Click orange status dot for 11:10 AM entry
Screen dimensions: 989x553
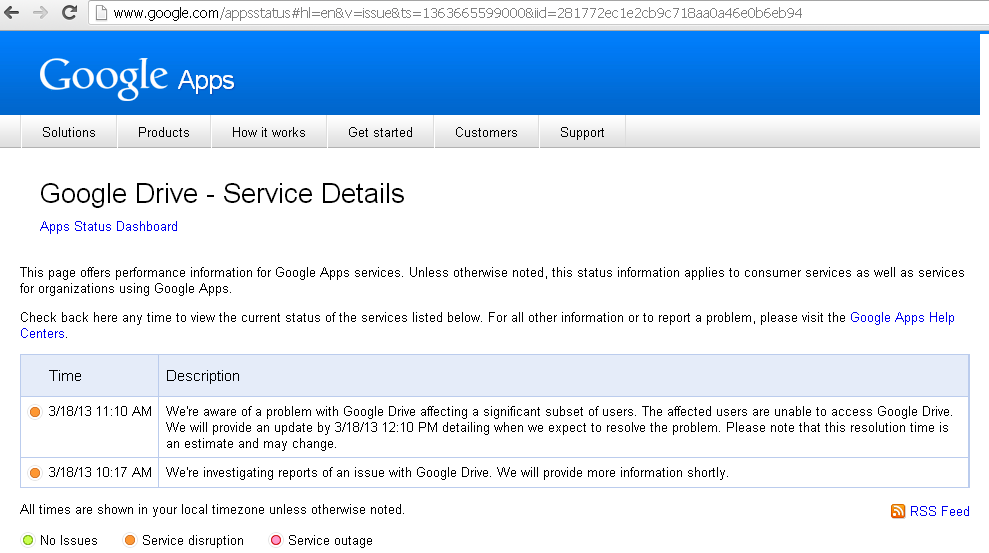coord(35,412)
